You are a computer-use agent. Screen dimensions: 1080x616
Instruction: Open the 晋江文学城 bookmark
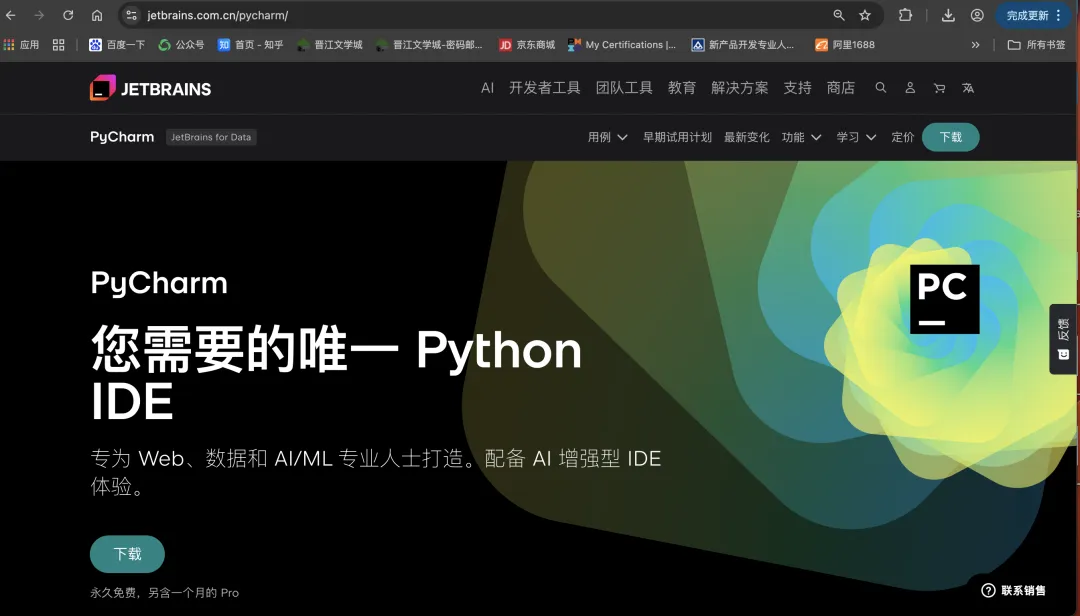point(330,45)
